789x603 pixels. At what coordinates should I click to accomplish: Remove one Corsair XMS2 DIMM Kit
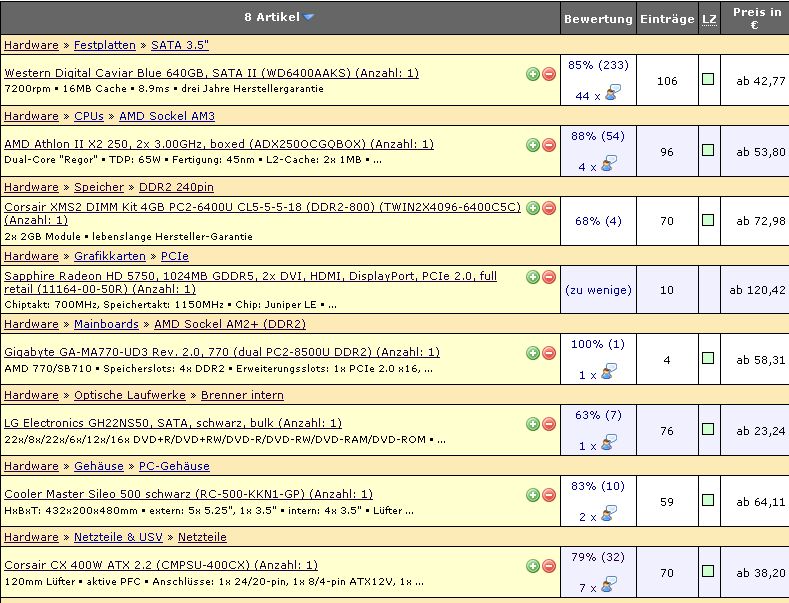(549, 208)
